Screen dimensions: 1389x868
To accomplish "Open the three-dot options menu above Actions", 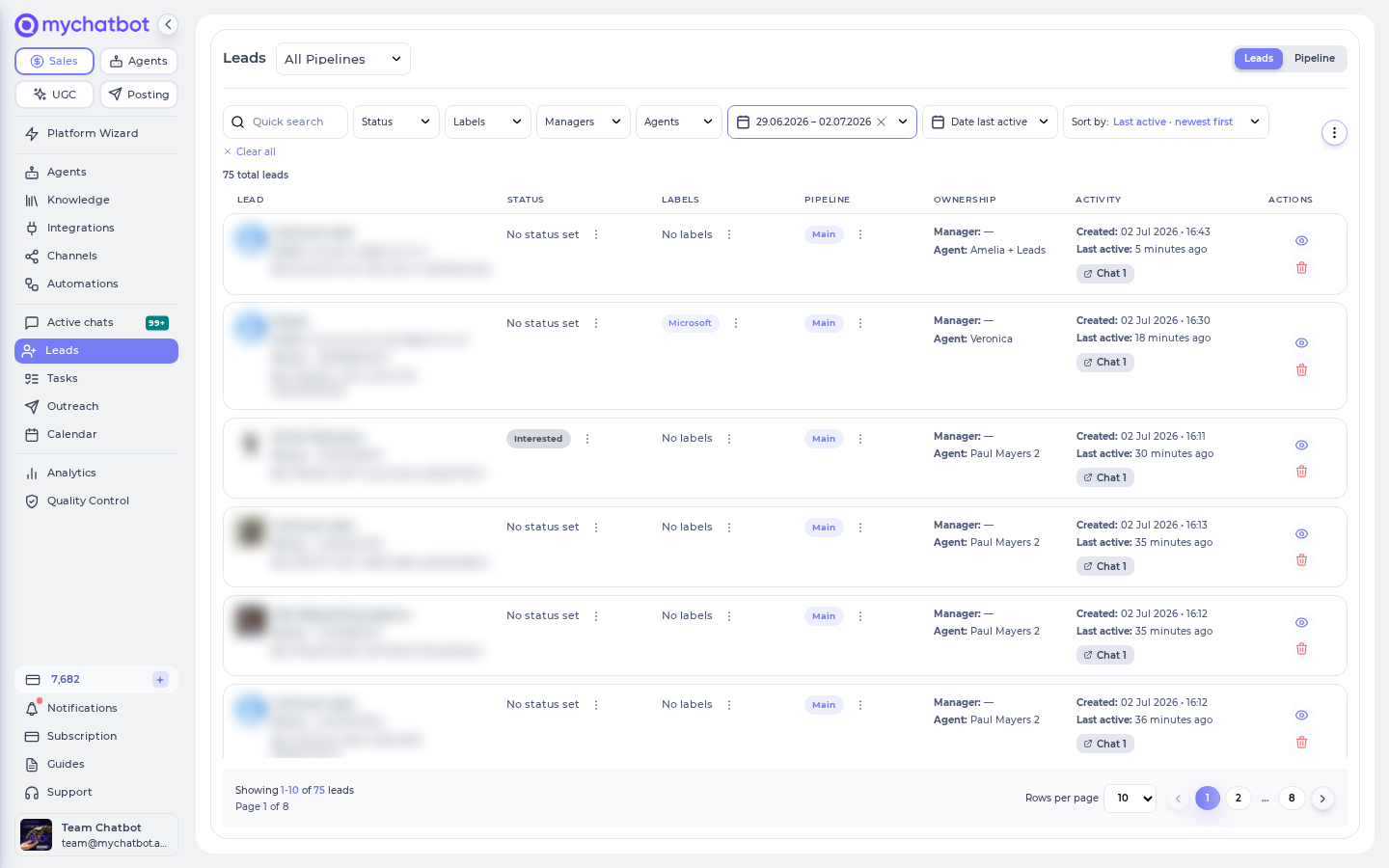I will click(1334, 133).
